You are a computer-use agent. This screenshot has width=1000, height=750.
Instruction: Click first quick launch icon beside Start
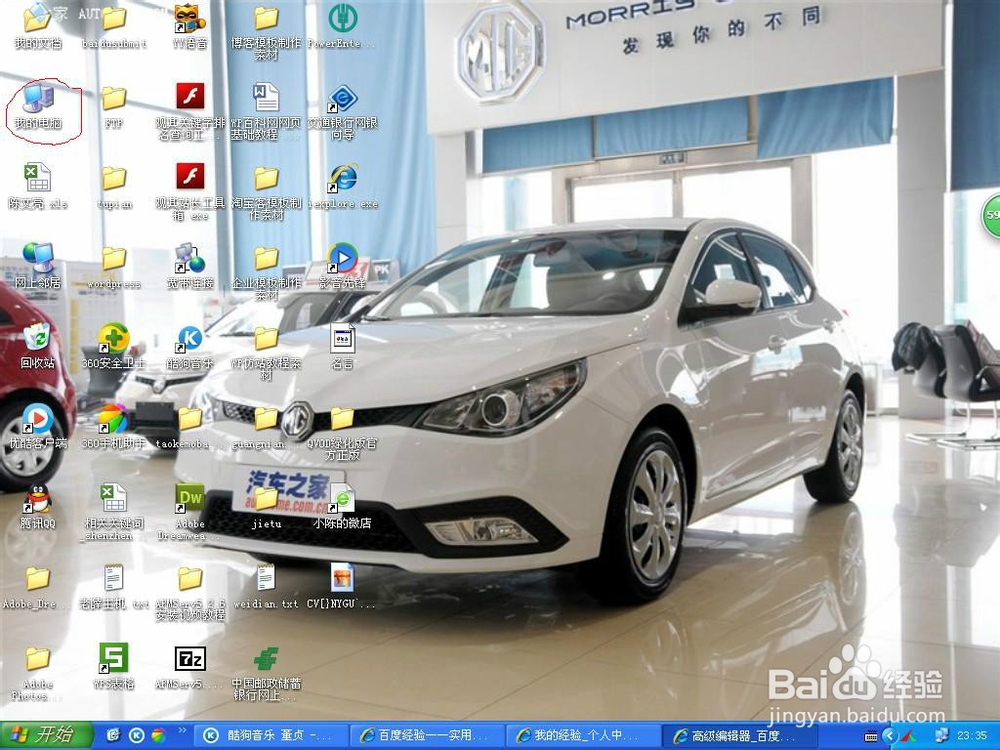[115, 735]
